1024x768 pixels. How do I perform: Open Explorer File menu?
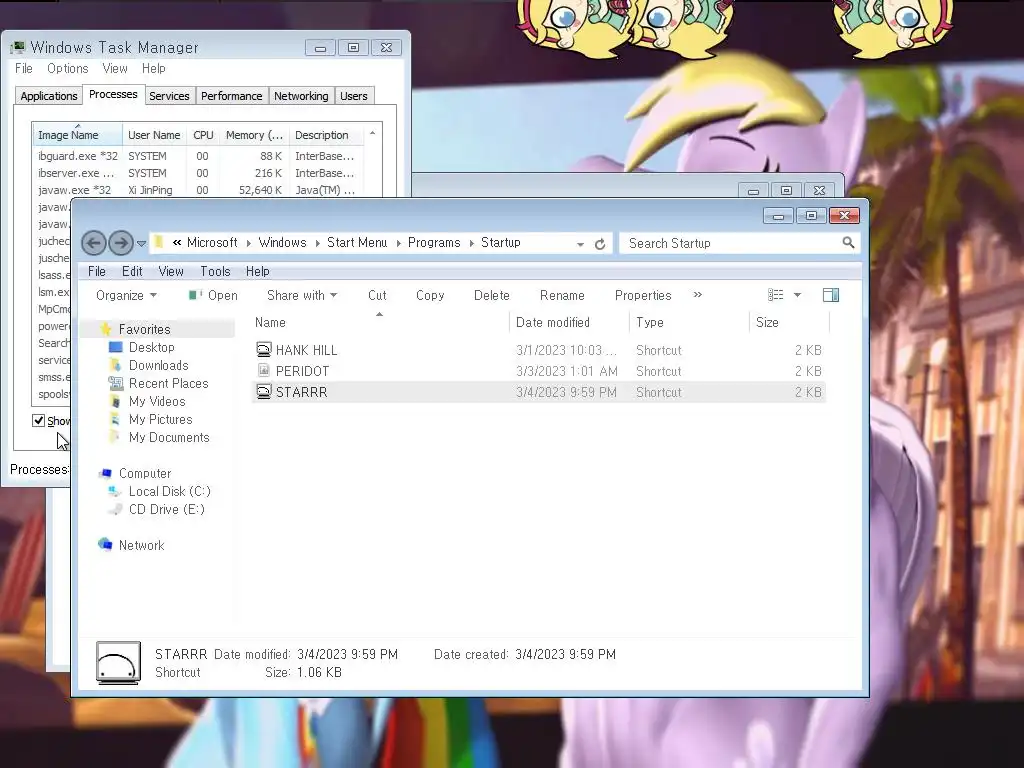point(97,271)
